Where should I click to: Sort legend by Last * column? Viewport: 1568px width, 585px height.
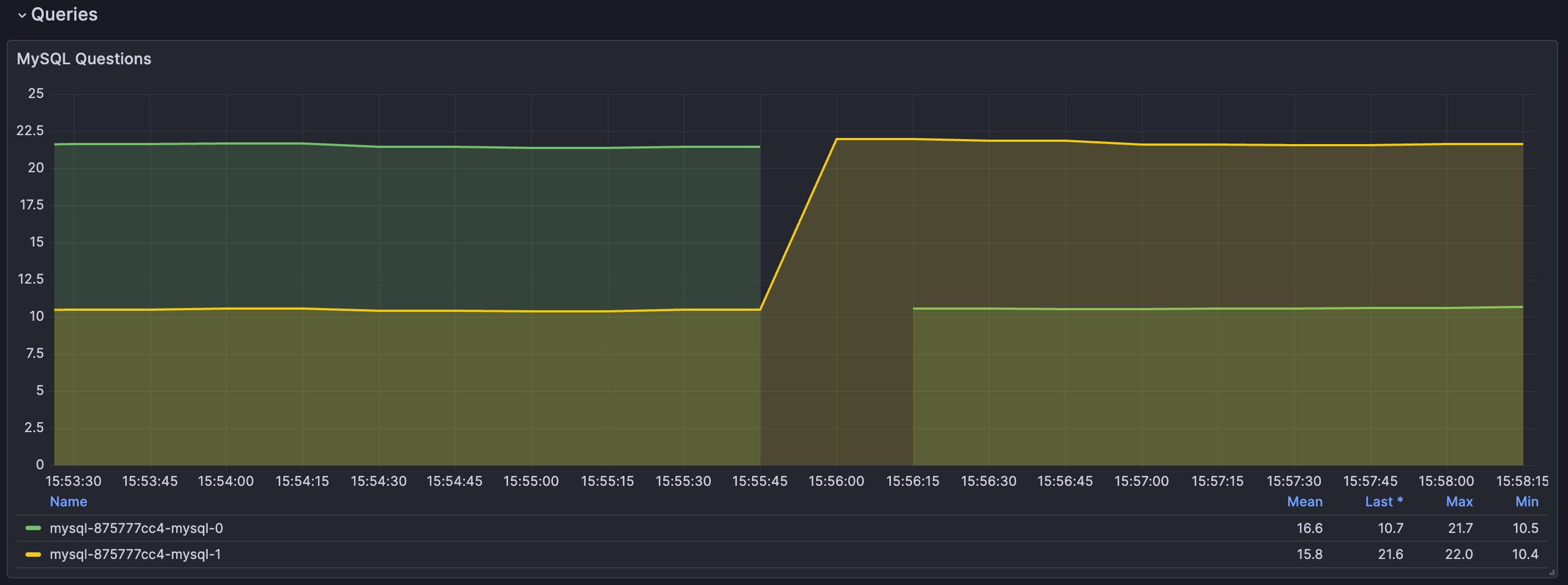point(1383,502)
